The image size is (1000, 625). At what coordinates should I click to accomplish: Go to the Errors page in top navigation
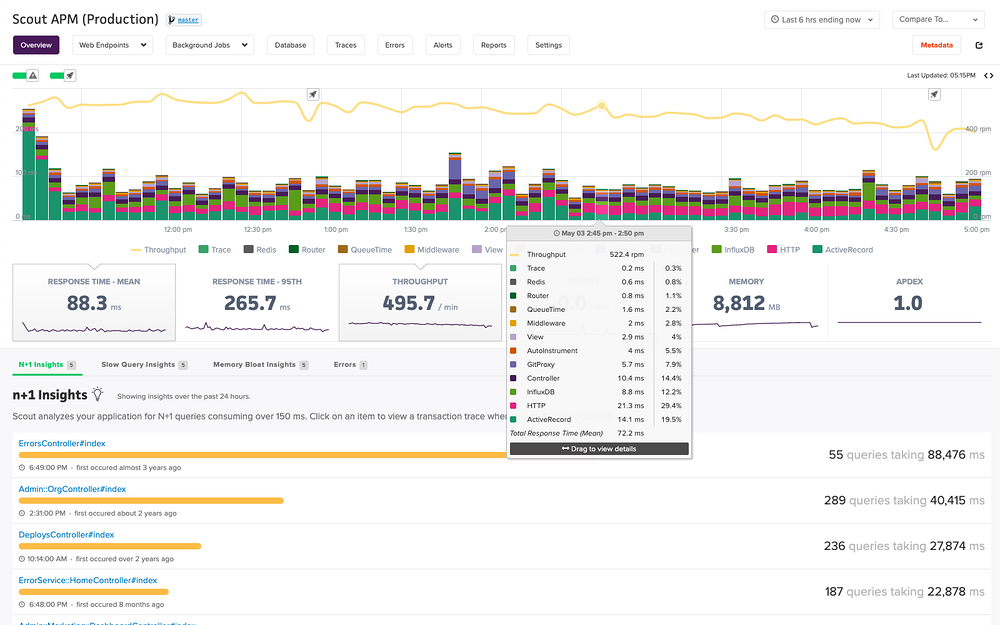pos(395,45)
